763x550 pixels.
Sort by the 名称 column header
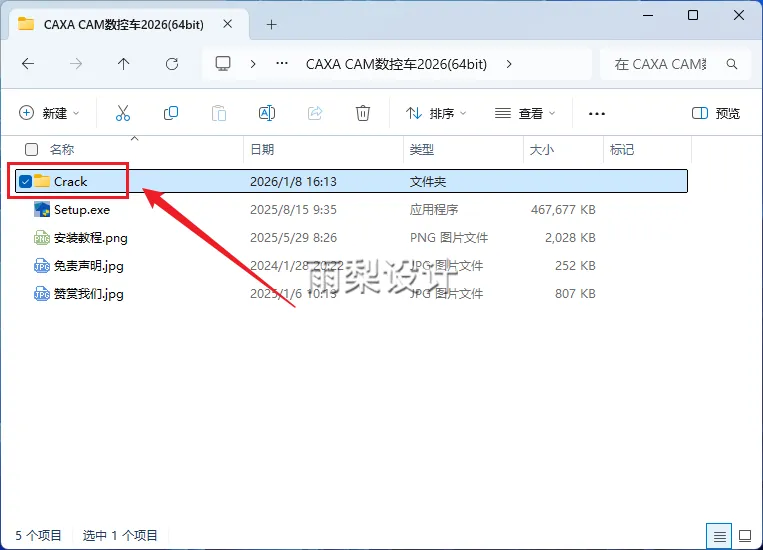click(x=62, y=149)
